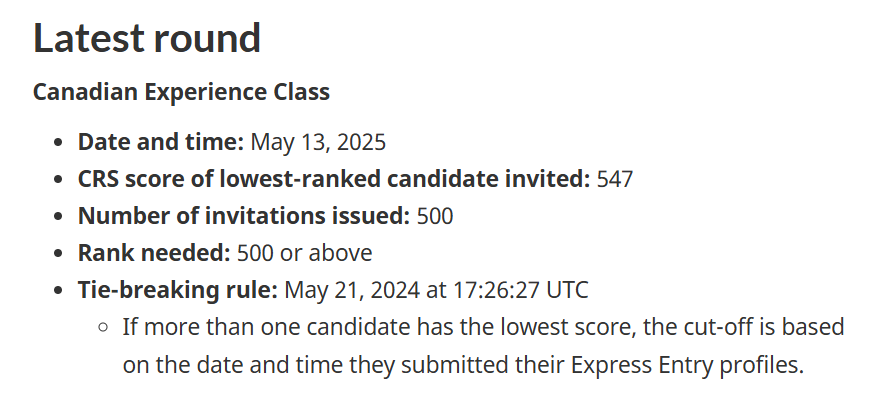Select the "Canadian Experience Class" subheading
The image size is (883, 399).
click(x=181, y=92)
